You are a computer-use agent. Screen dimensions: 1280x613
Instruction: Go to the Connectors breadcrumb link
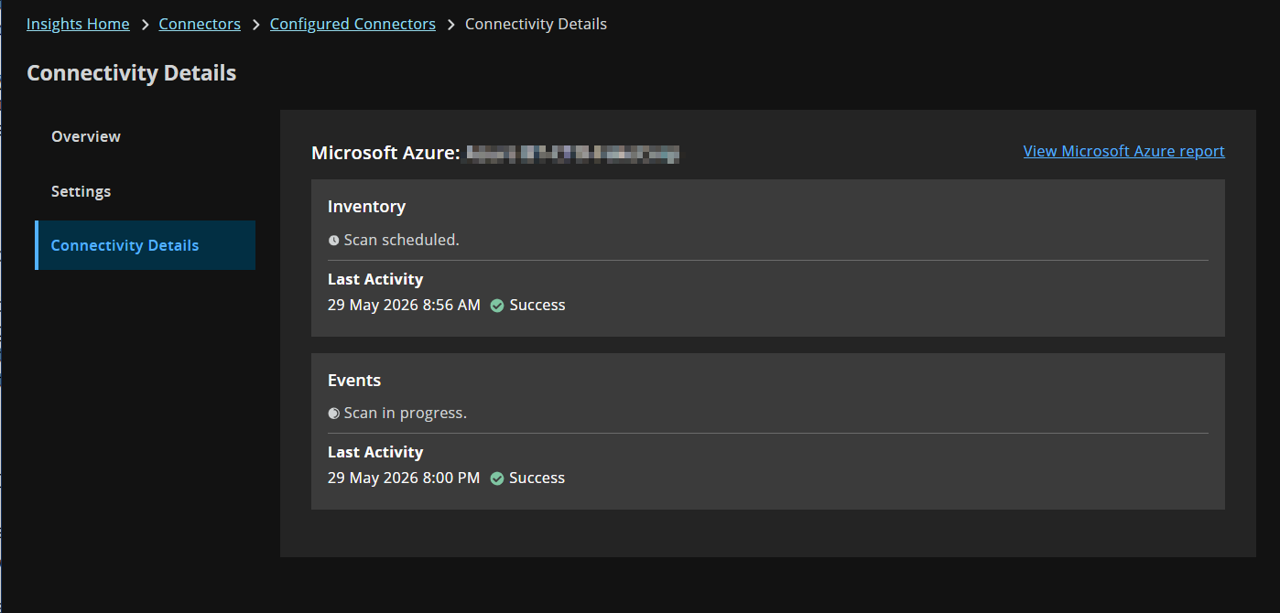point(200,24)
